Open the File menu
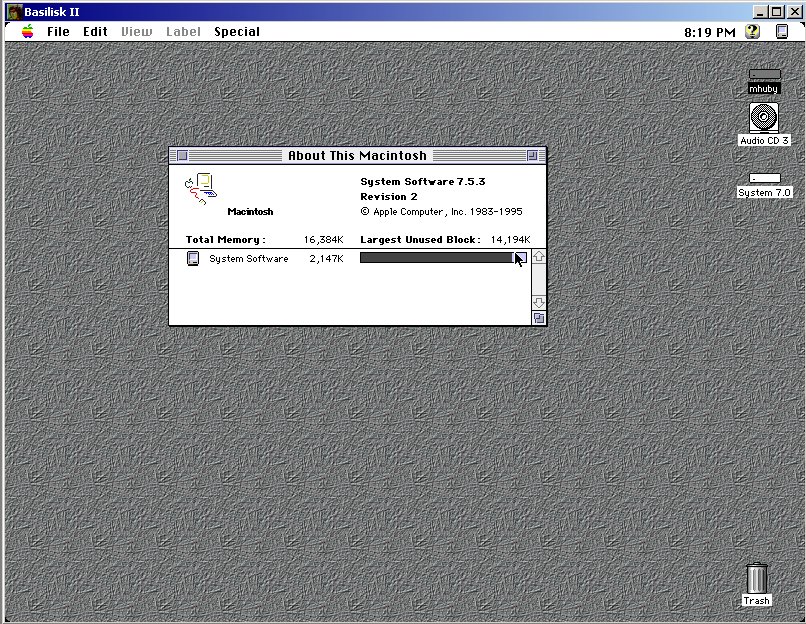 (59, 32)
